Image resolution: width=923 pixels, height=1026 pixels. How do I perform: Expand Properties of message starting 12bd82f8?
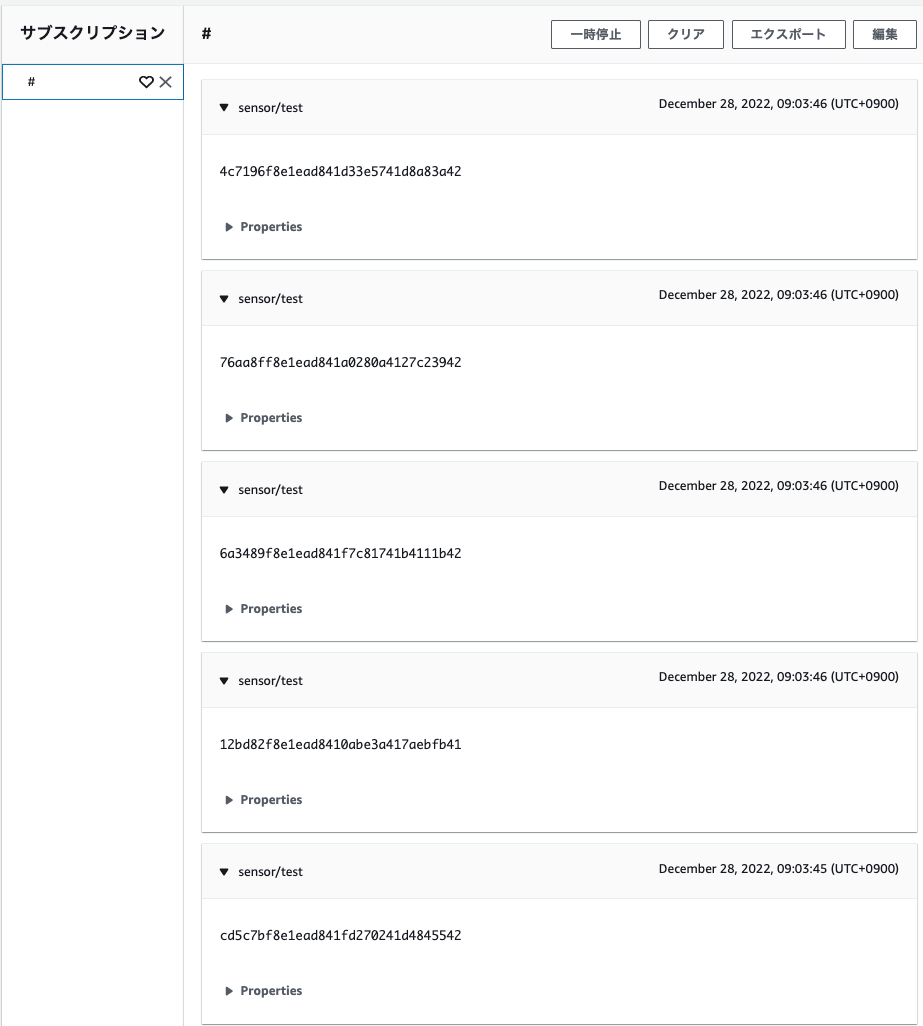264,800
